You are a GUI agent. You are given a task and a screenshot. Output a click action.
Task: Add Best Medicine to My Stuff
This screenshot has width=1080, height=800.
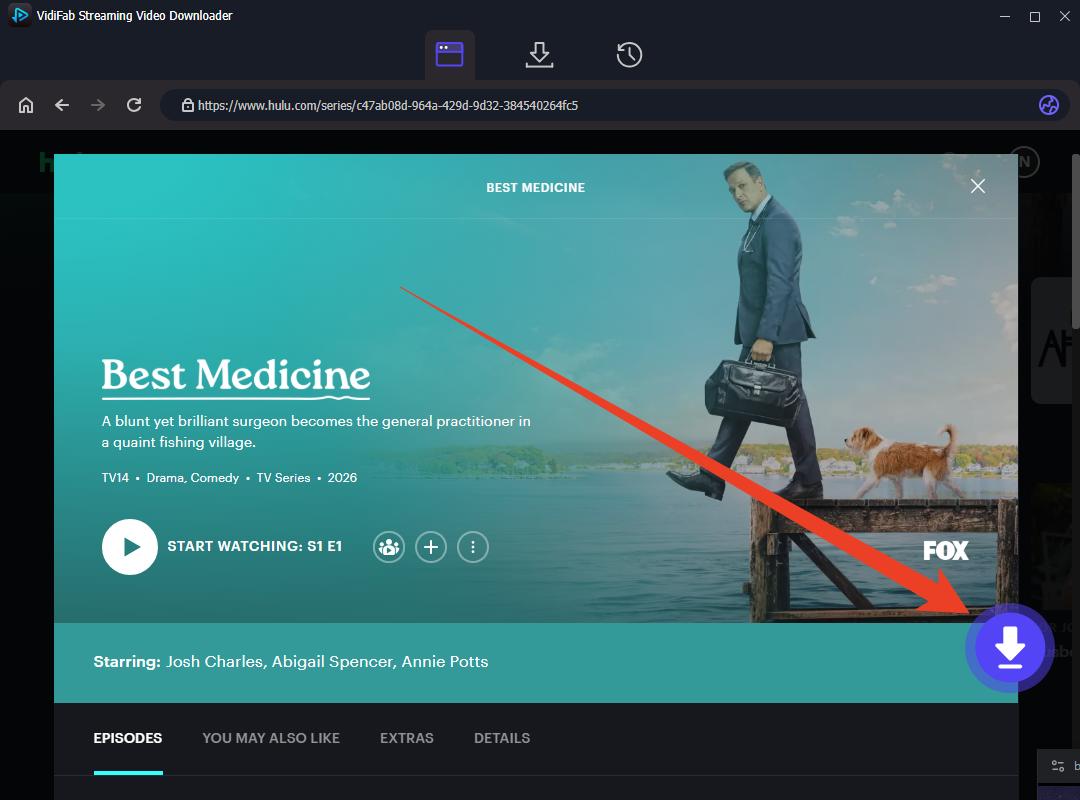click(x=430, y=547)
